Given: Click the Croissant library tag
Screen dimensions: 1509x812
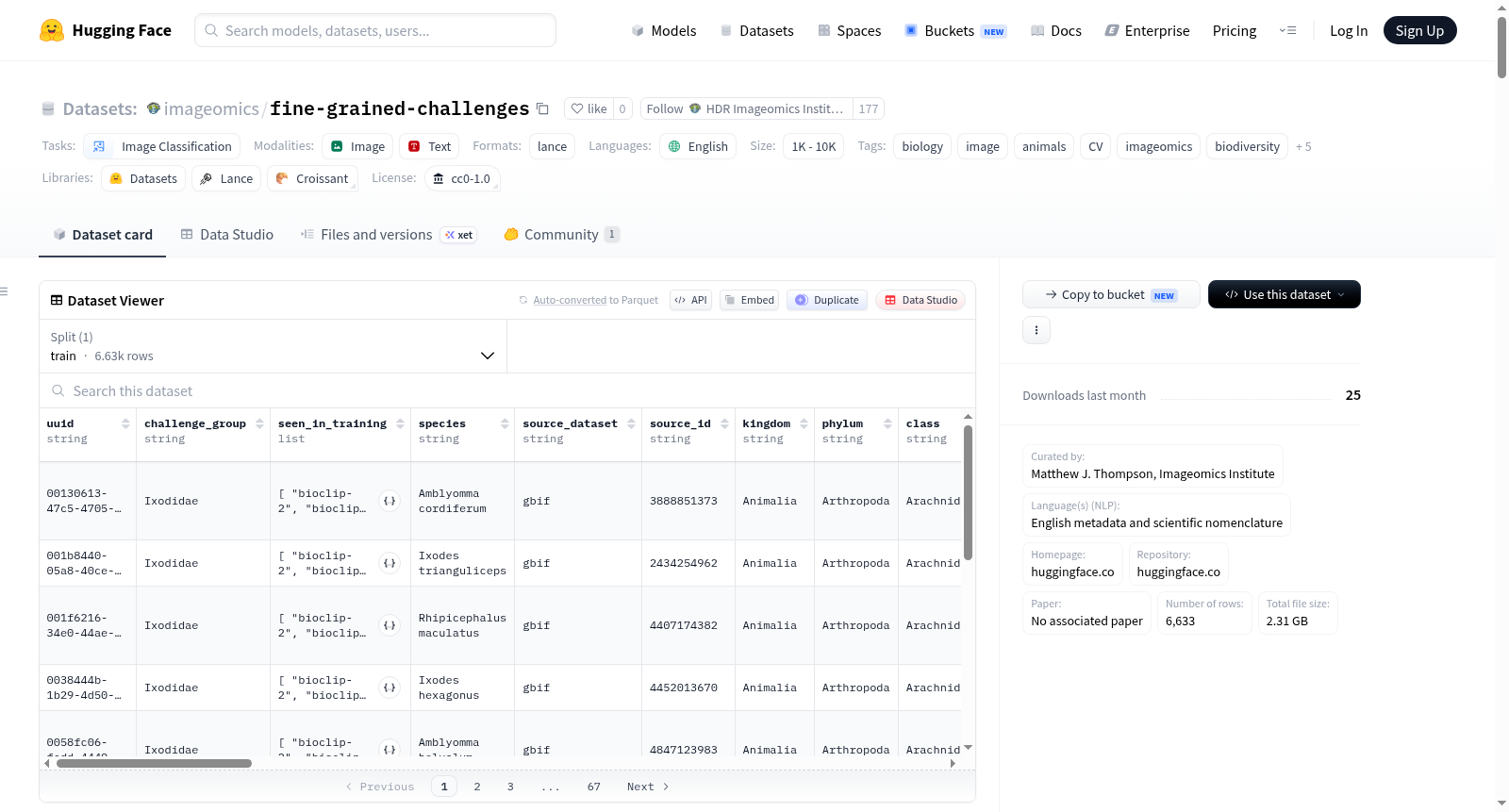Looking at the screenshot, I should click(312, 178).
